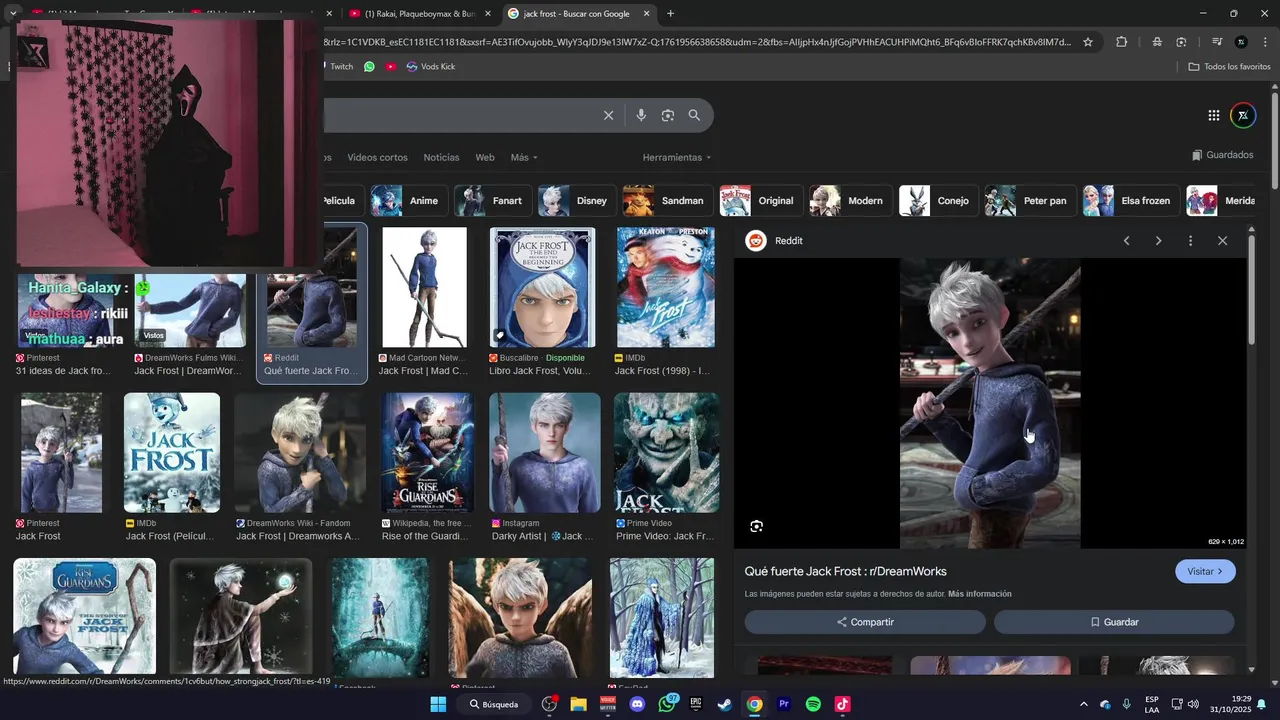Viewport: 1280px width, 720px height.
Task: Open three-dot options in image preview
Action: point(1190,241)
